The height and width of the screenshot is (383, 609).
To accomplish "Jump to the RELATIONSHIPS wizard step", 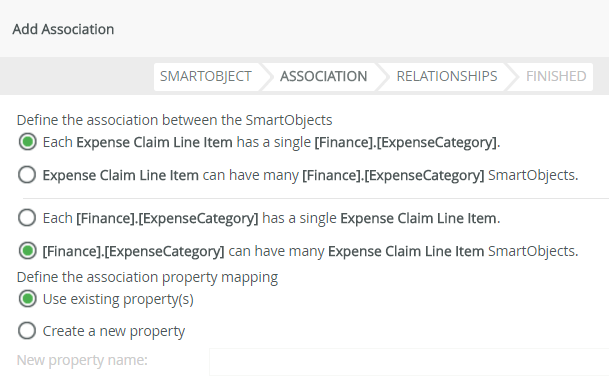I will point(447,77).
